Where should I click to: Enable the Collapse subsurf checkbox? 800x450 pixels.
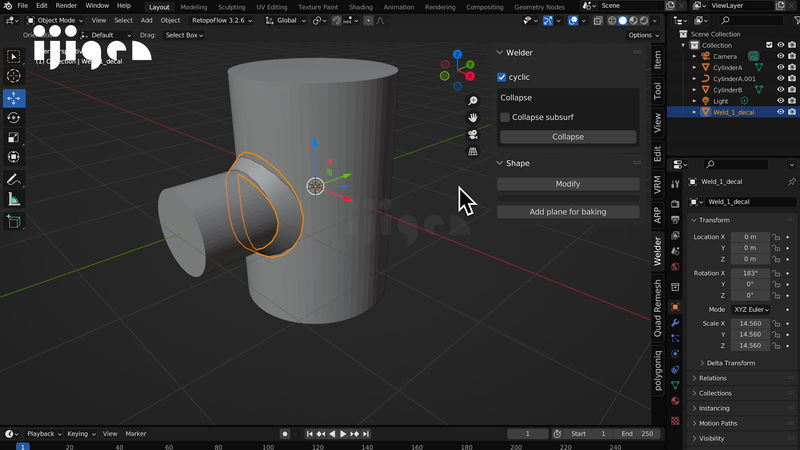505,117
